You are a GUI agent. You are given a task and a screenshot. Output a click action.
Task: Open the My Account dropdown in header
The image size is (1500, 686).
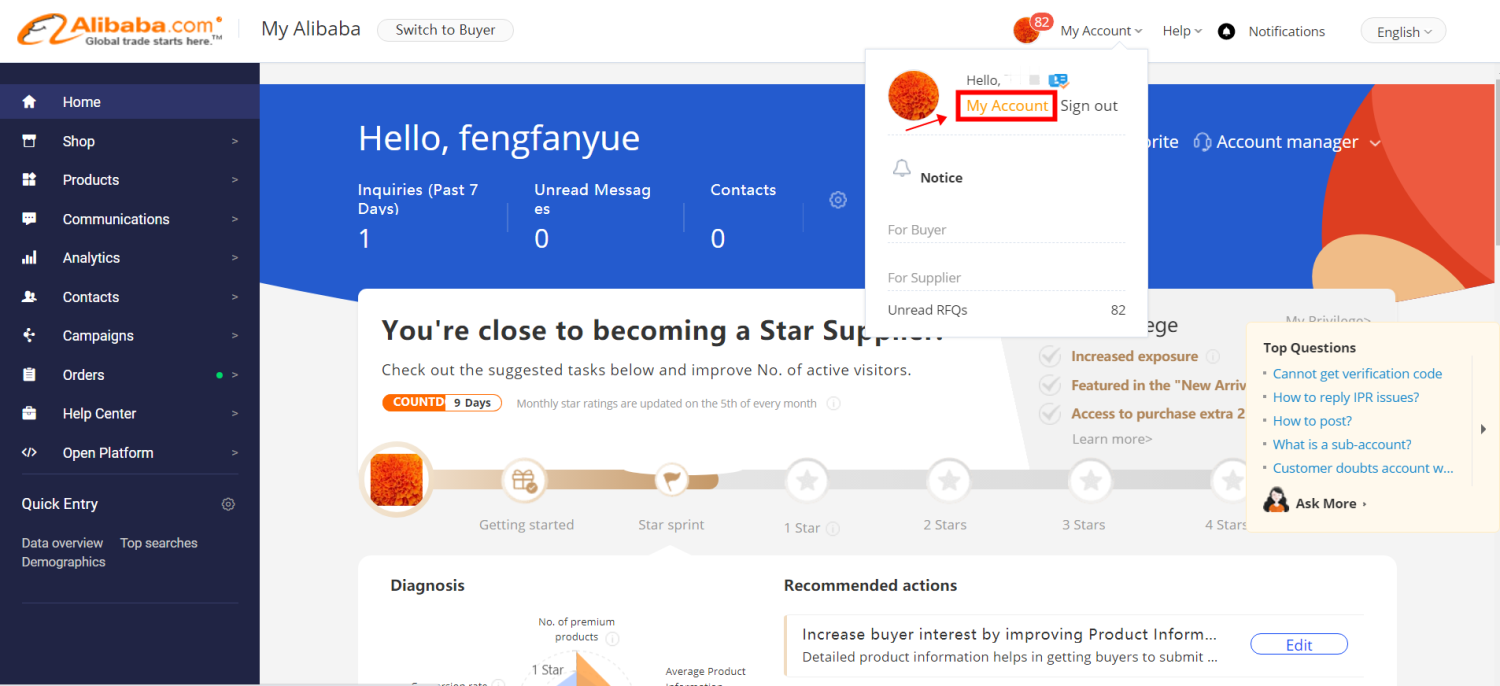[1101, 31]
